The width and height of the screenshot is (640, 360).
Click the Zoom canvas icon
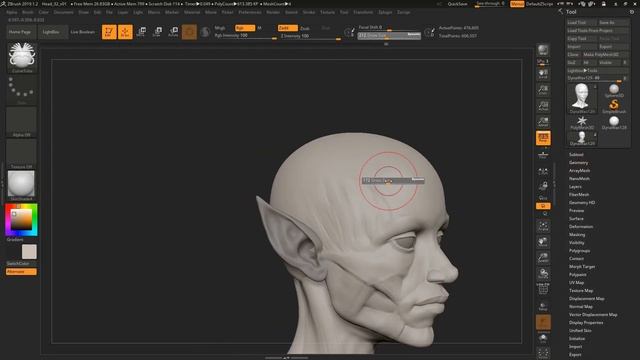tap(543, 90)
